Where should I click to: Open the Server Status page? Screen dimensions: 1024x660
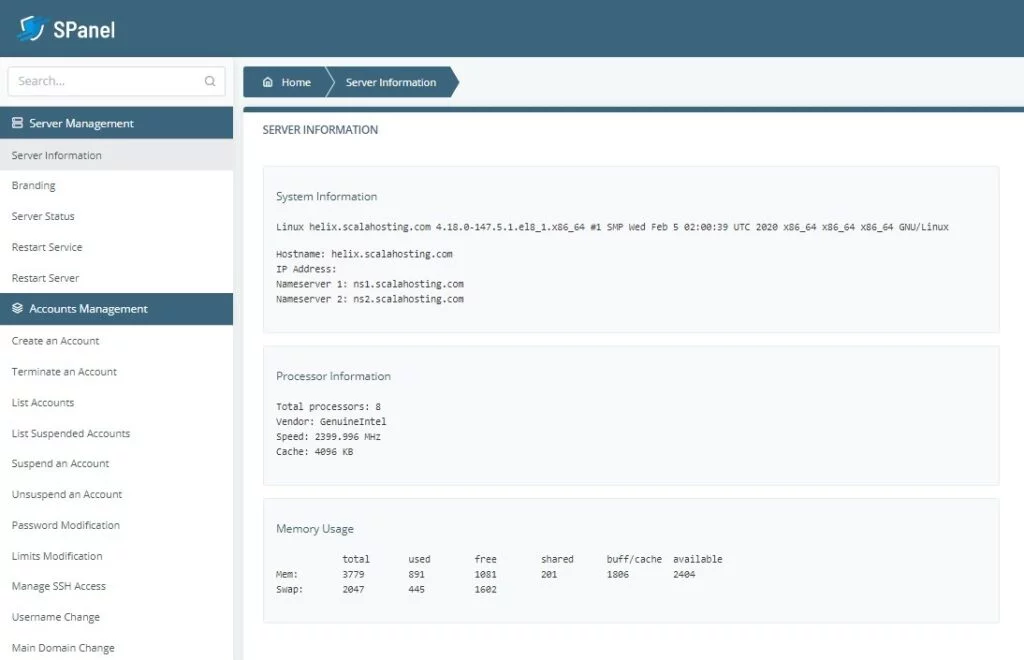point(43,216)
